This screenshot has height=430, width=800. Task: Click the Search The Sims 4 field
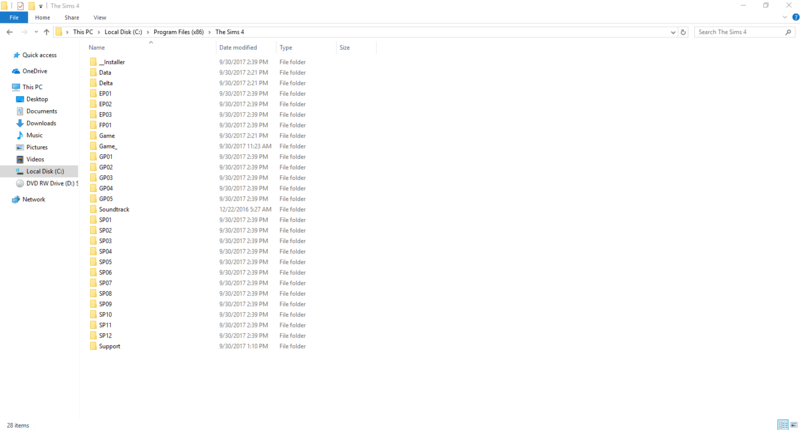coord(744,32)
